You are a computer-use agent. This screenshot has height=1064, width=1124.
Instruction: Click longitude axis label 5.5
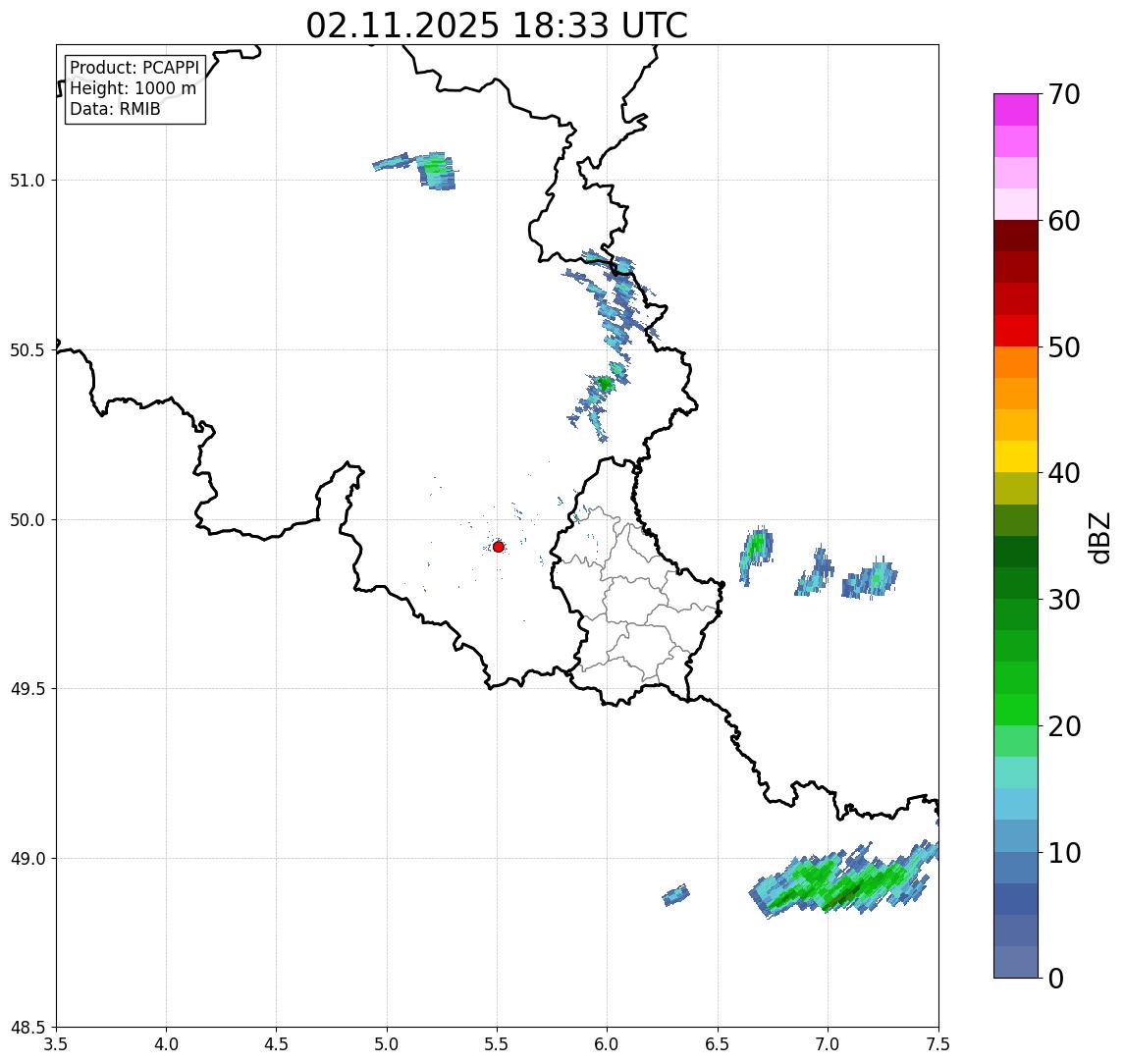[497, 1044]
